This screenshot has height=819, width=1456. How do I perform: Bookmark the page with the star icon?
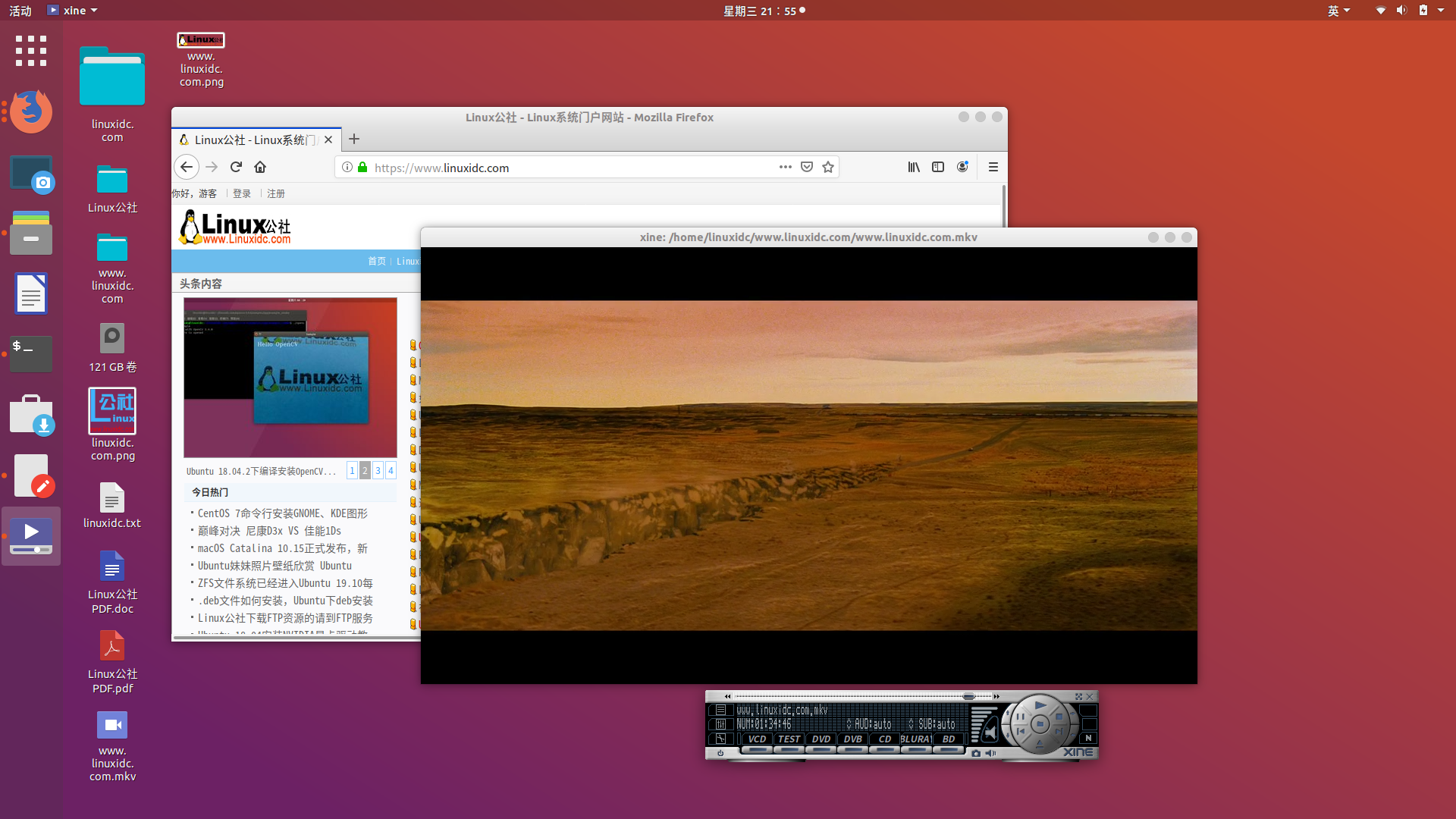[828, 167]
